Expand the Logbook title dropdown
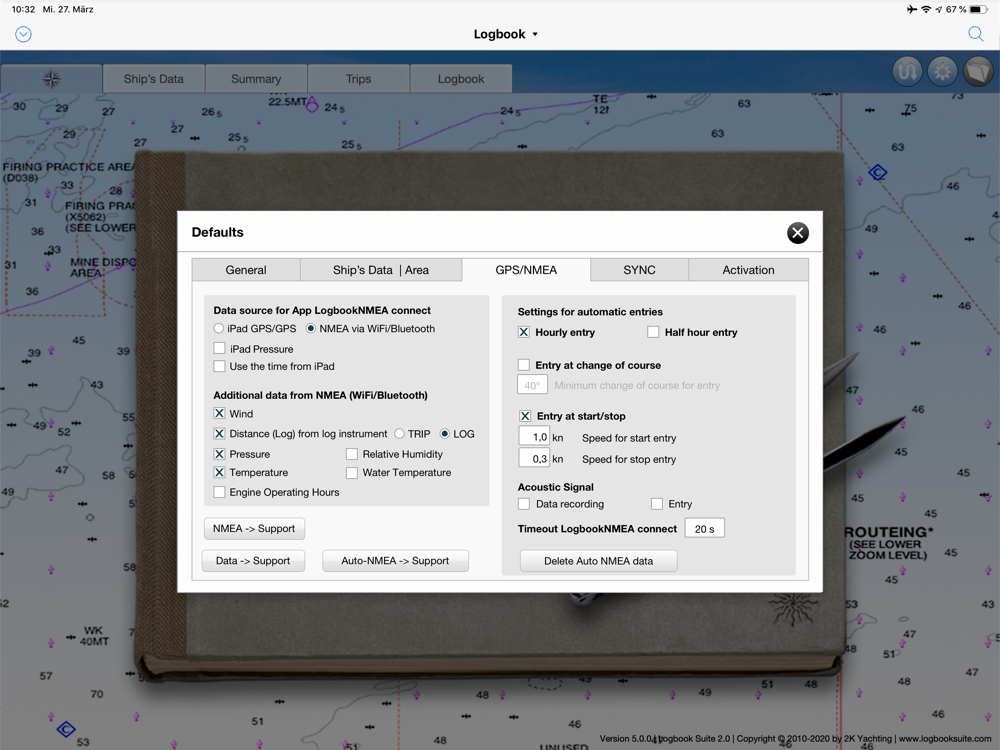The image size is (1000, 750). coord(506,34)
